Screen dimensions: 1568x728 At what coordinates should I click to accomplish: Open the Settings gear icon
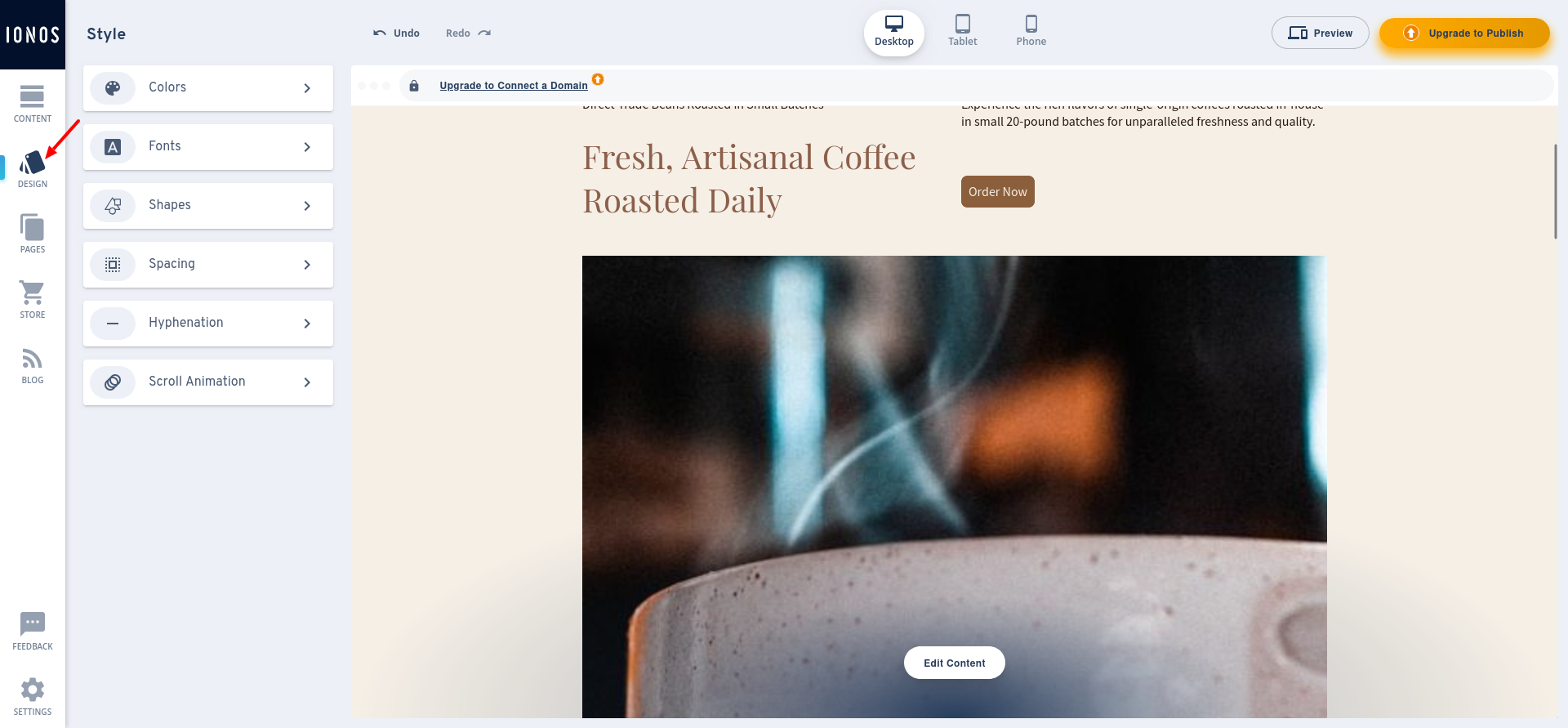(33, 690)
